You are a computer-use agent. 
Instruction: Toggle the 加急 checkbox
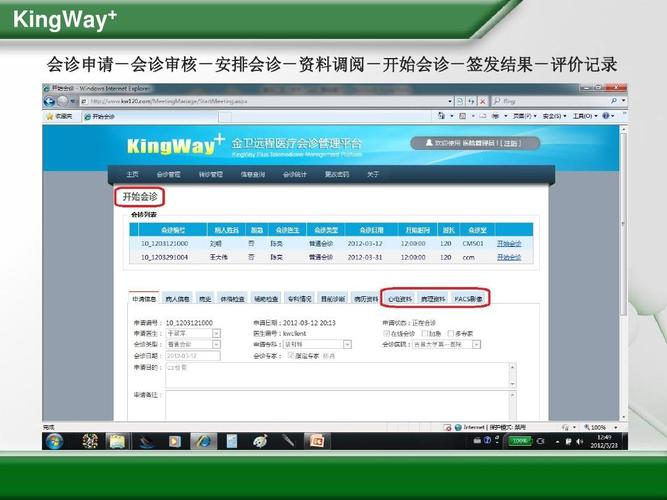tap(425, 333)
